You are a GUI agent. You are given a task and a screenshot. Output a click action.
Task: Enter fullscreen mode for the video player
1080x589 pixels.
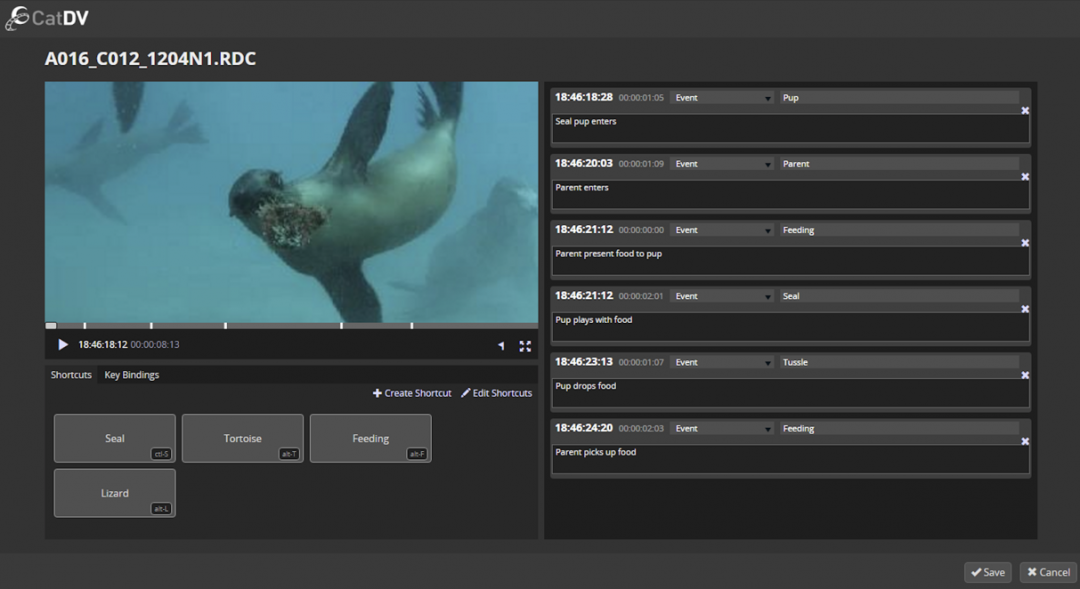525,345
